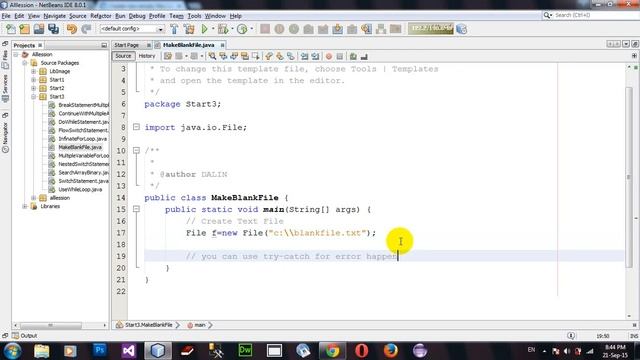The height and width of the screenshot is (360, 640).
Task: Click the Shift Line Right icon
Action: pos(315,56)
